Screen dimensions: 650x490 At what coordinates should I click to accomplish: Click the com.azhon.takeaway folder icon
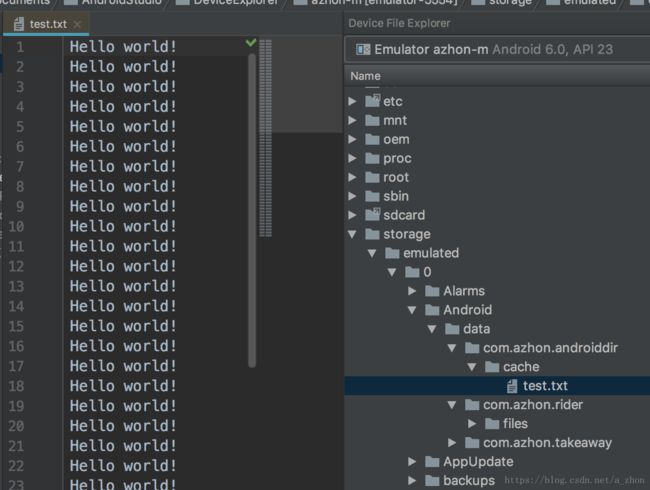[x=472, y=443]
